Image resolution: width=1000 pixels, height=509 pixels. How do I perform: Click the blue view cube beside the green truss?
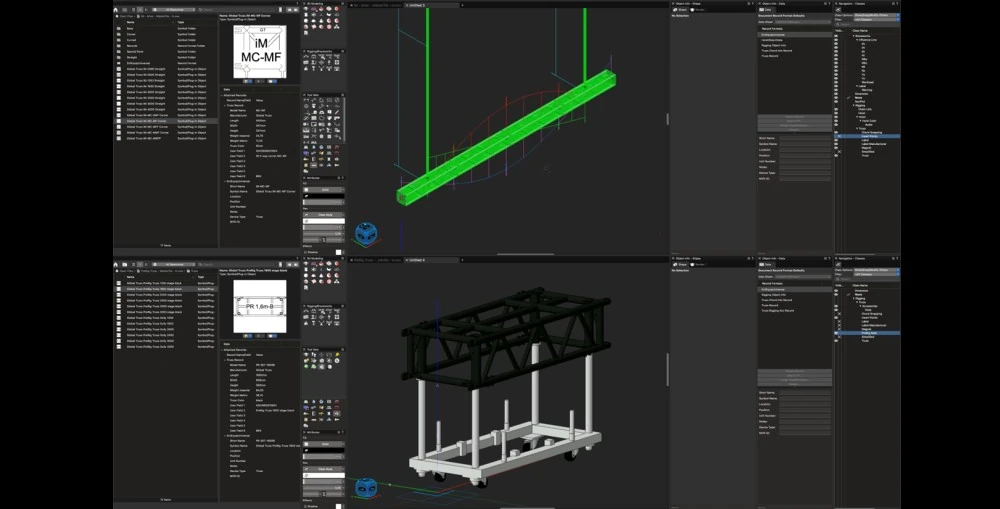point(367,233)
